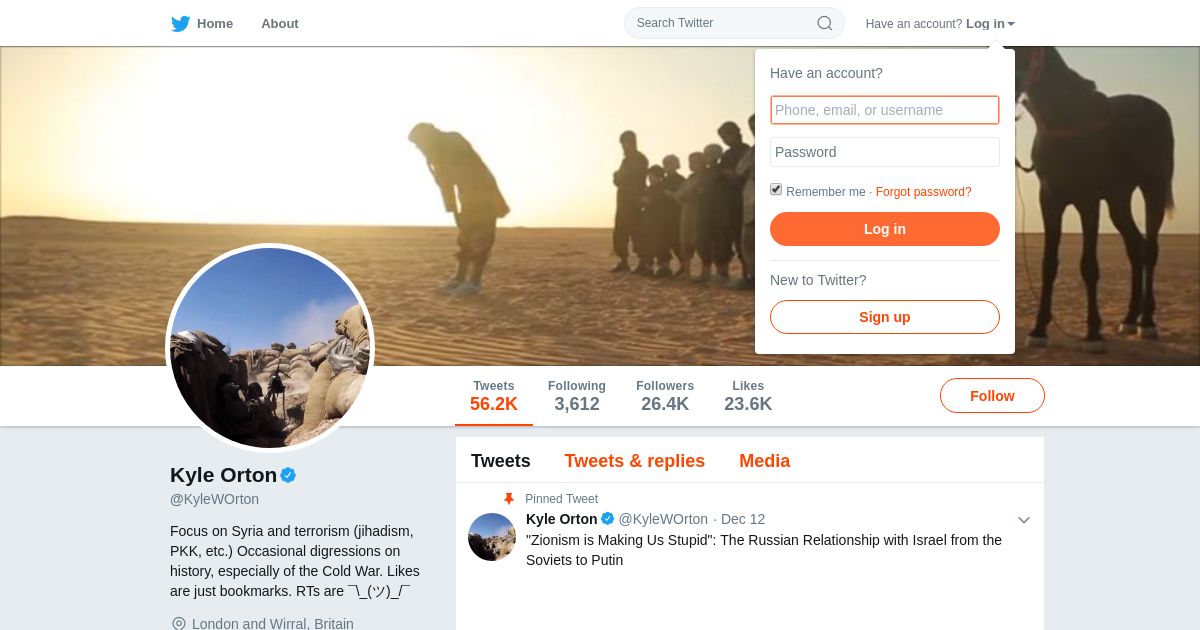The image size is (1200, 630).
Task: Collapse the Log in dropdown caret
Action: [1011, 24]
